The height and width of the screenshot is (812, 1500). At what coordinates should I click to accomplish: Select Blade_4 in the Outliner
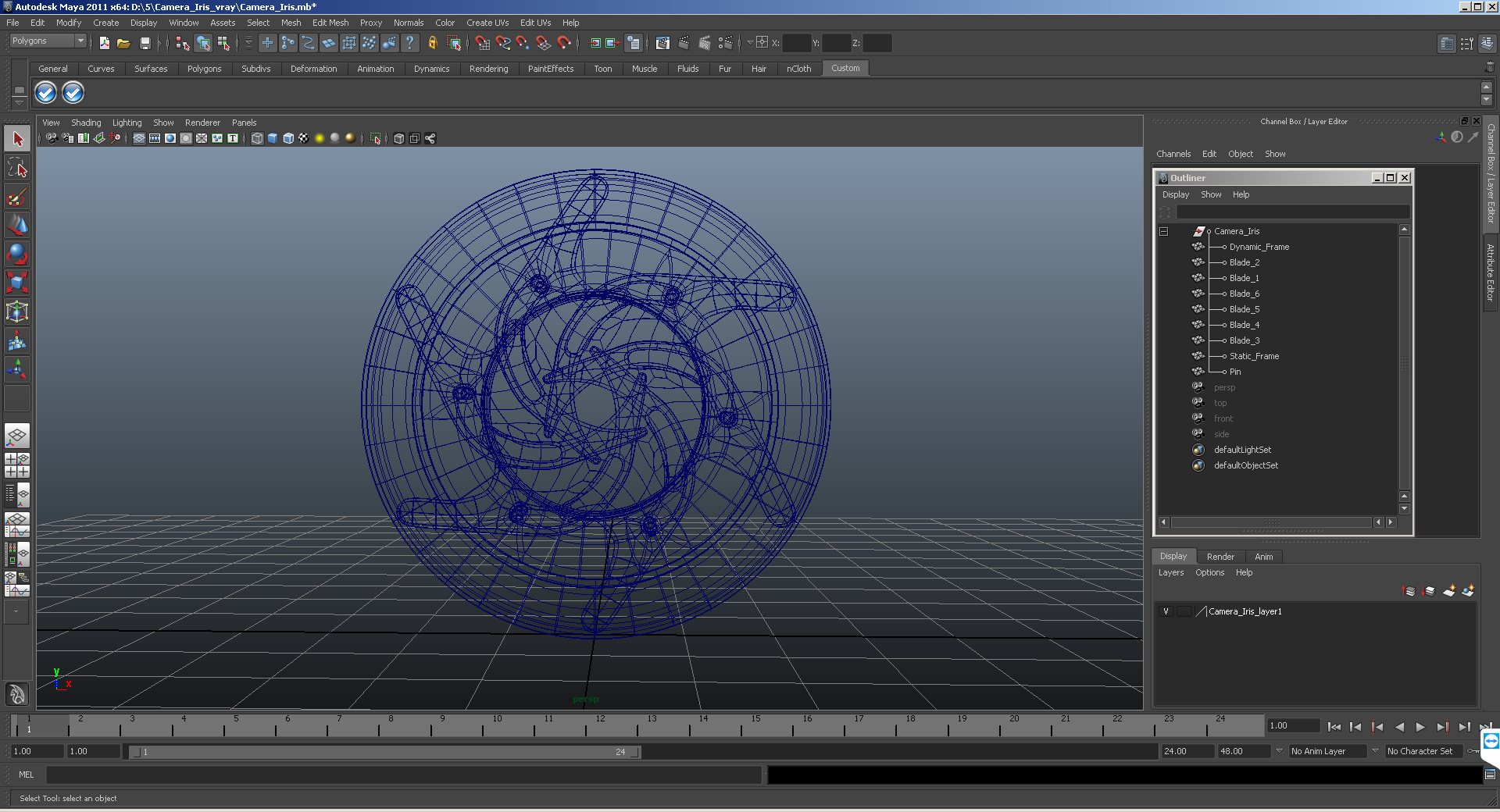[1244, 325]
